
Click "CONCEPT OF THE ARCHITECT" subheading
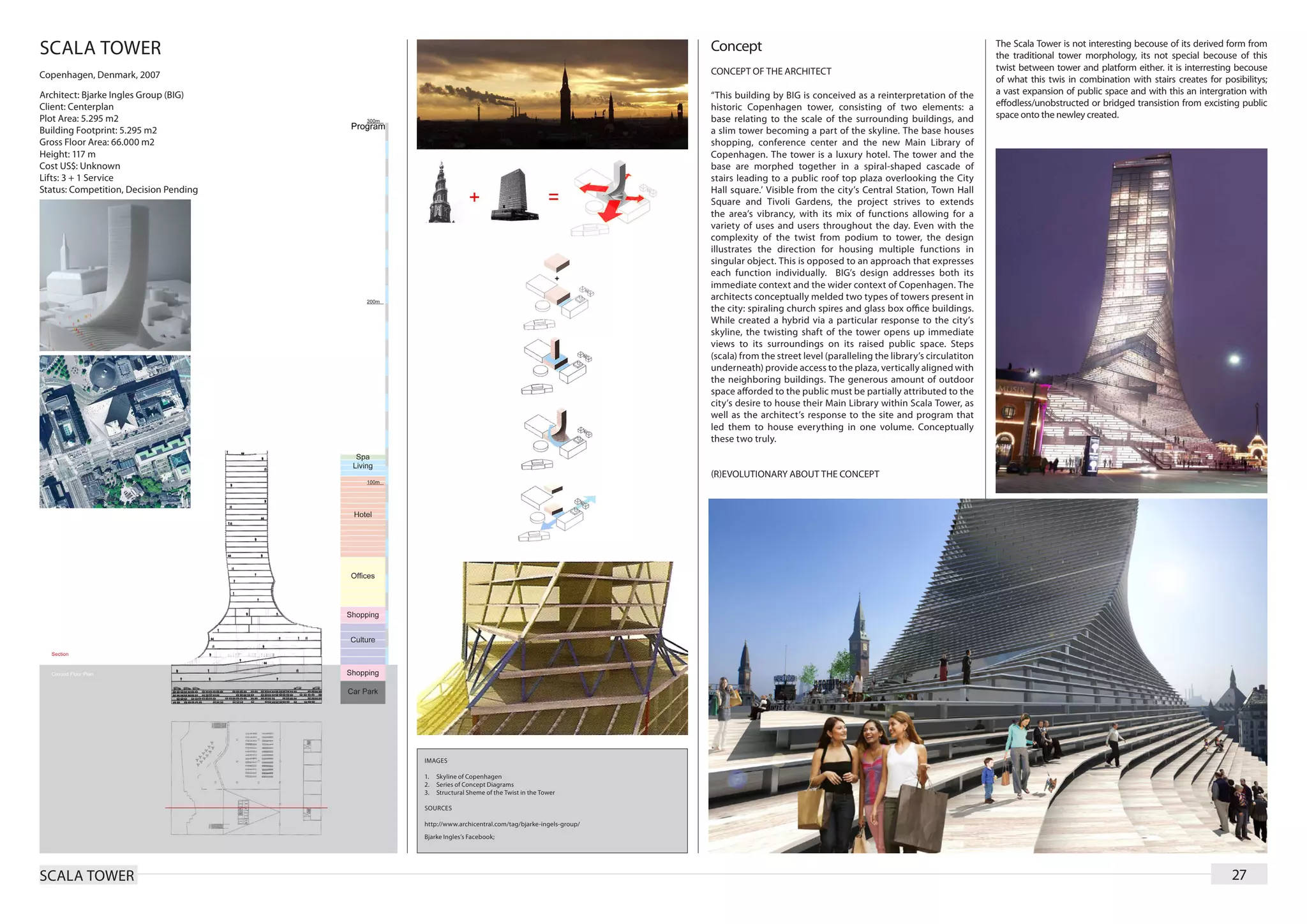(x=771, y=71)
